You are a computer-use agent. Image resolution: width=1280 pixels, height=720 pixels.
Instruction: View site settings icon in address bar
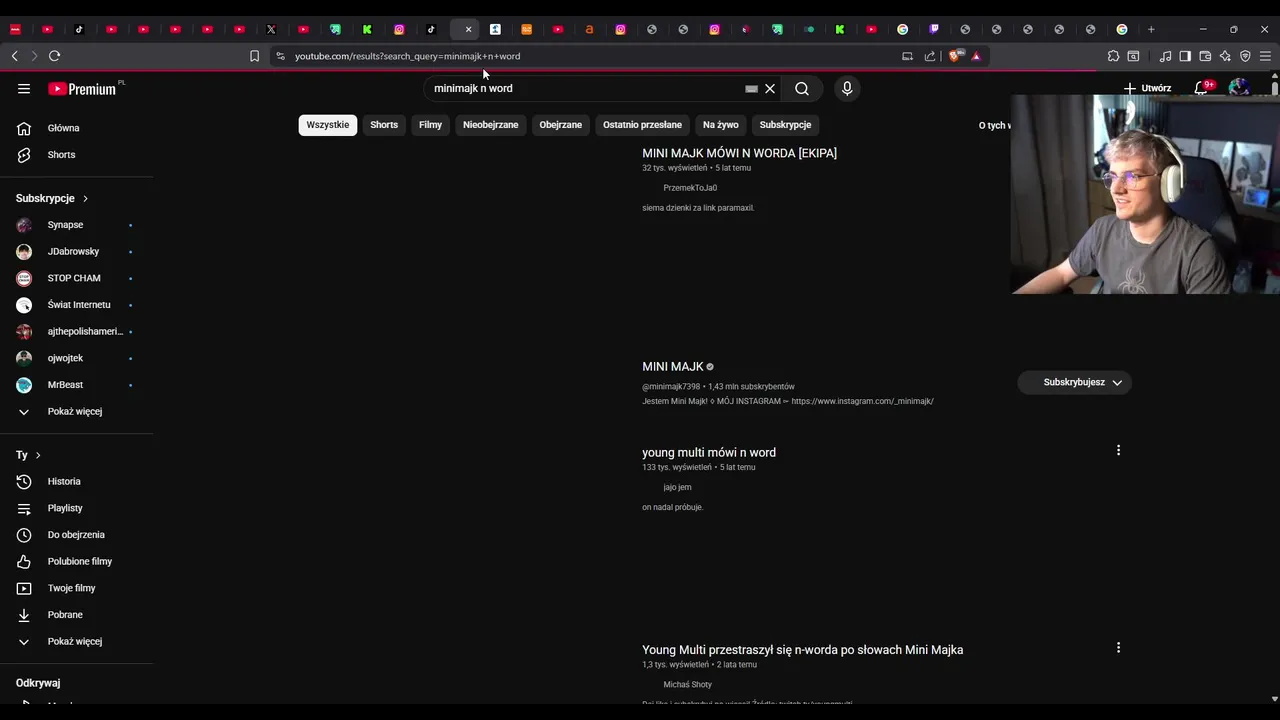click(280, 56)
